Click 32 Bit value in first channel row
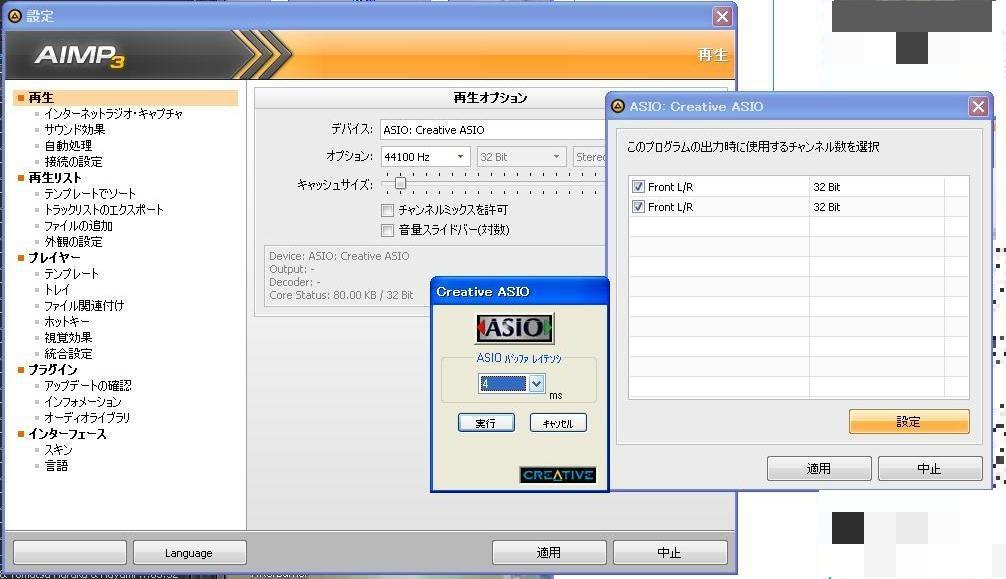 pyautogui.click(x=826, y=187)
